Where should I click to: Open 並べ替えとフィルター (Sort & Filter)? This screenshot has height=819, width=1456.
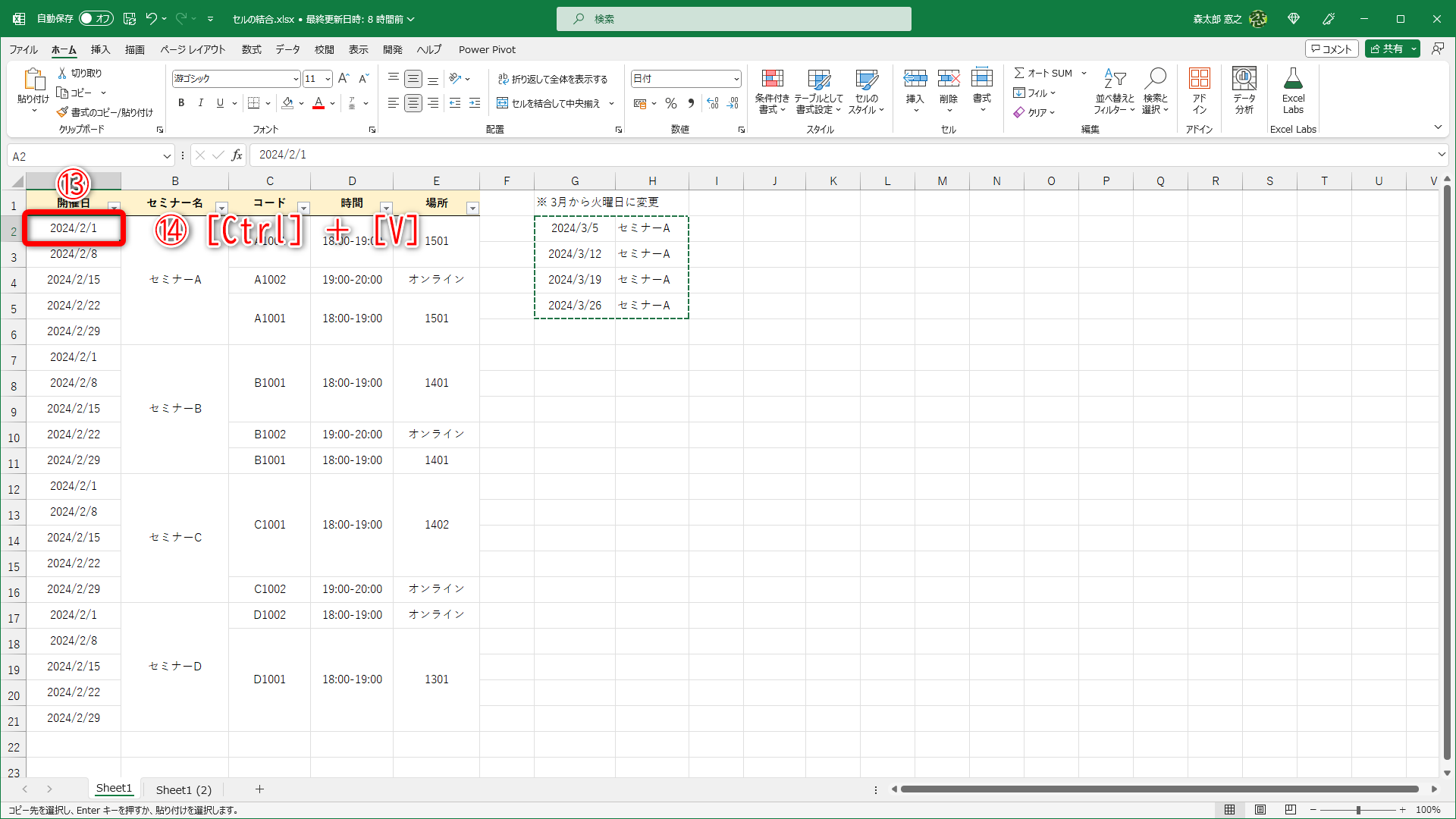(x=1113, y=91)
